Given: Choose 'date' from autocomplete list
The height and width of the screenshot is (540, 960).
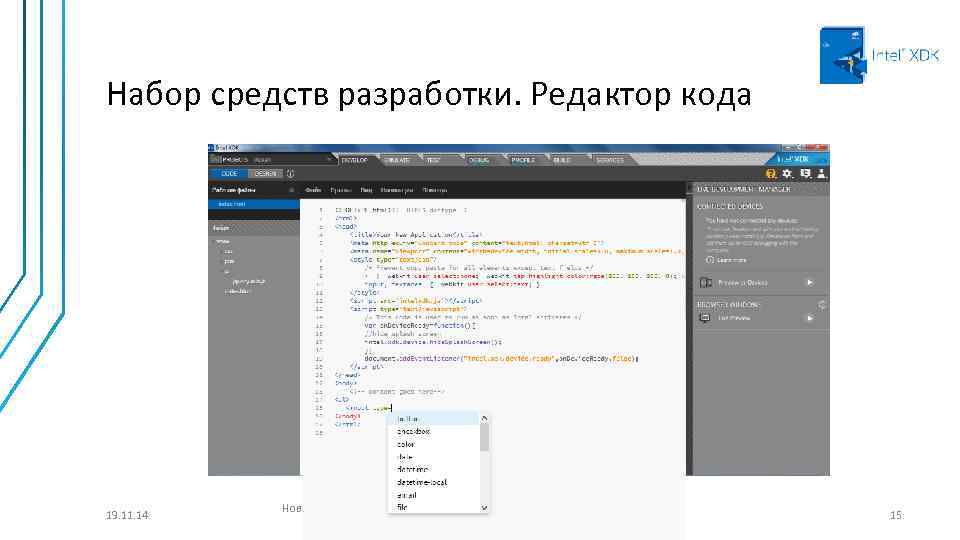Looking at the screenshot, I should pyautogui.click(x=433, y=457).
